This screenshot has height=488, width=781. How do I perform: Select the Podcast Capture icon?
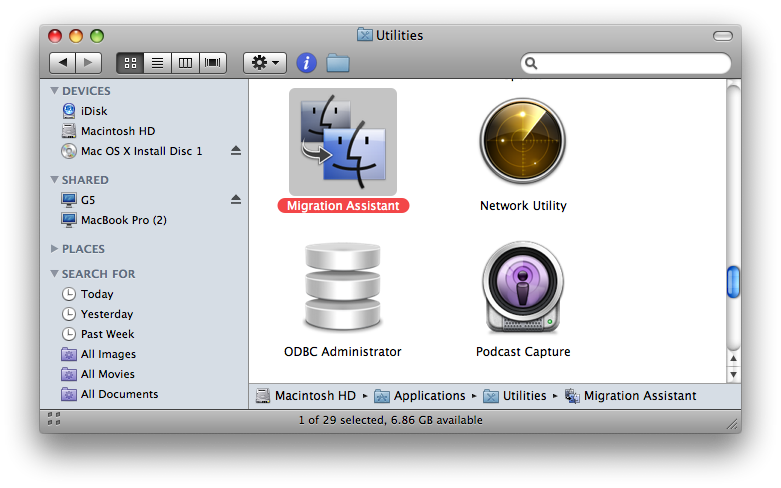click(522, 287)
